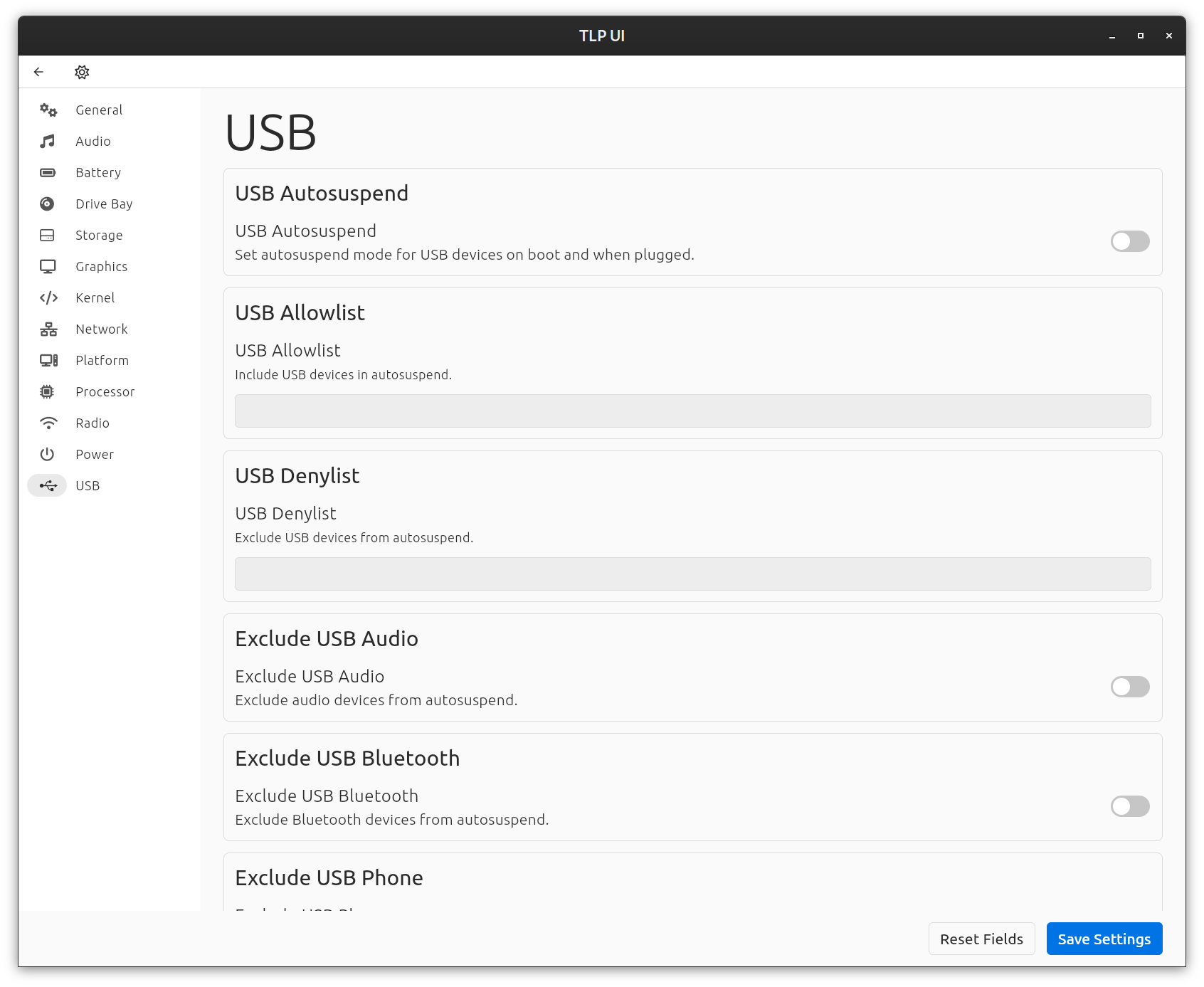The image size is (1204, 987).
Task: Click the Network topology icon
Action: pos(48,329)
